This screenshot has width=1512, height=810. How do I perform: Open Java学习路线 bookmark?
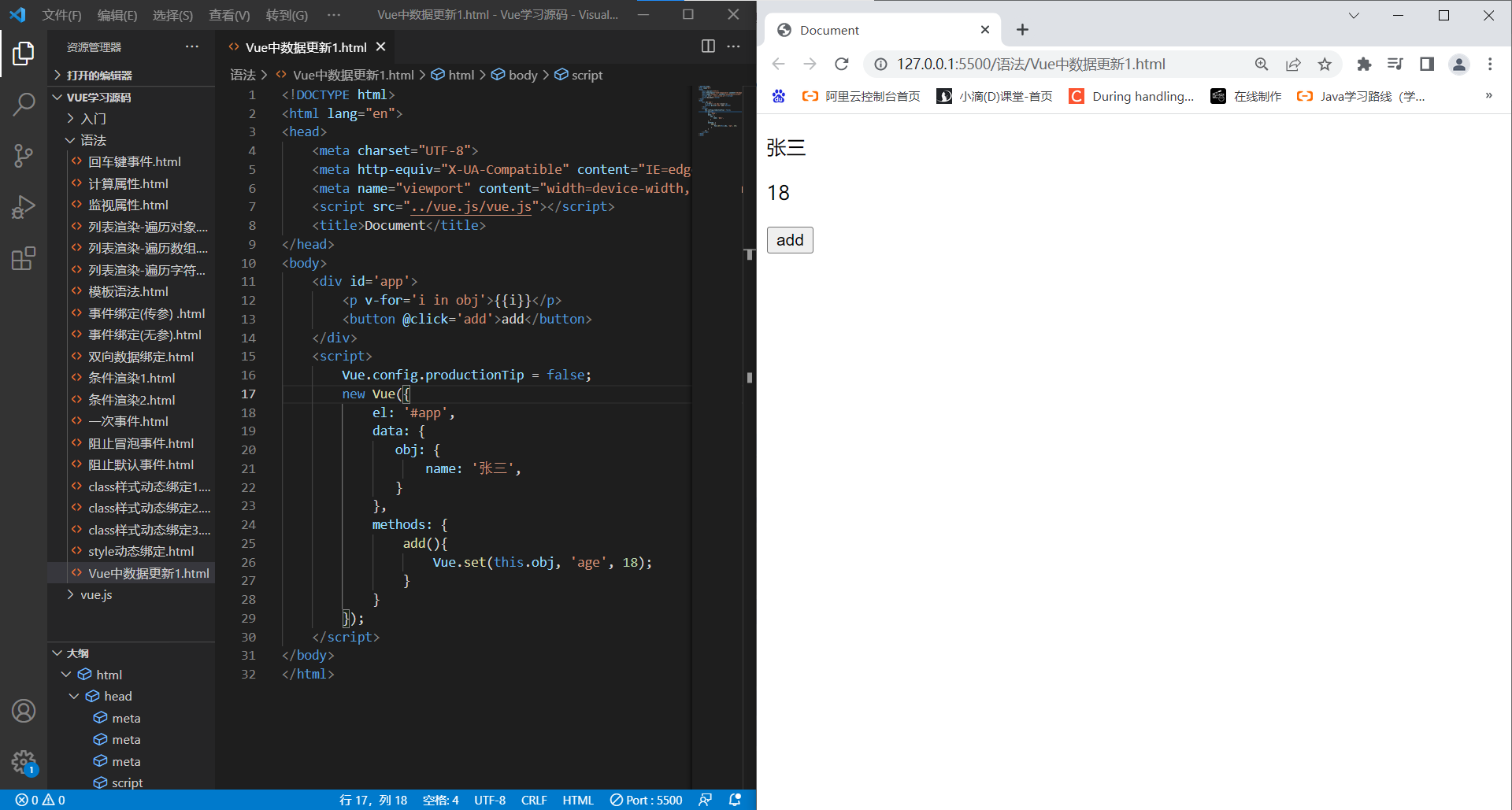pyautogui.click(x=1361, y=96)
